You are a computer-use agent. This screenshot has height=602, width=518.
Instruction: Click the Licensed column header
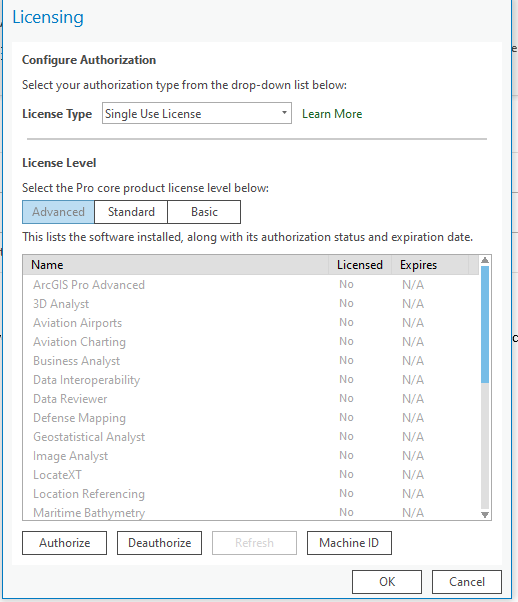(x=360, y=265)
